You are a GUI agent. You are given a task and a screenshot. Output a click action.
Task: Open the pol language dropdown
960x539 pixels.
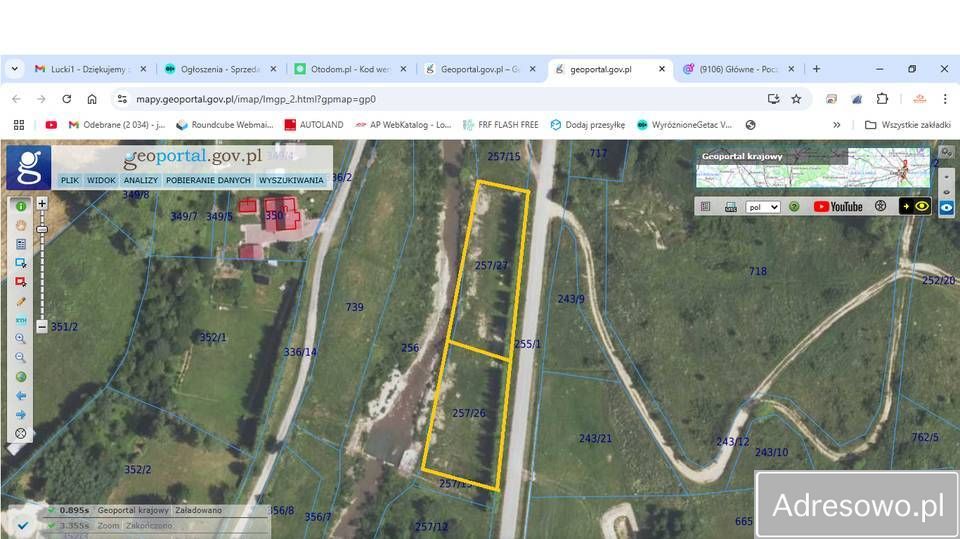[763, 207]
